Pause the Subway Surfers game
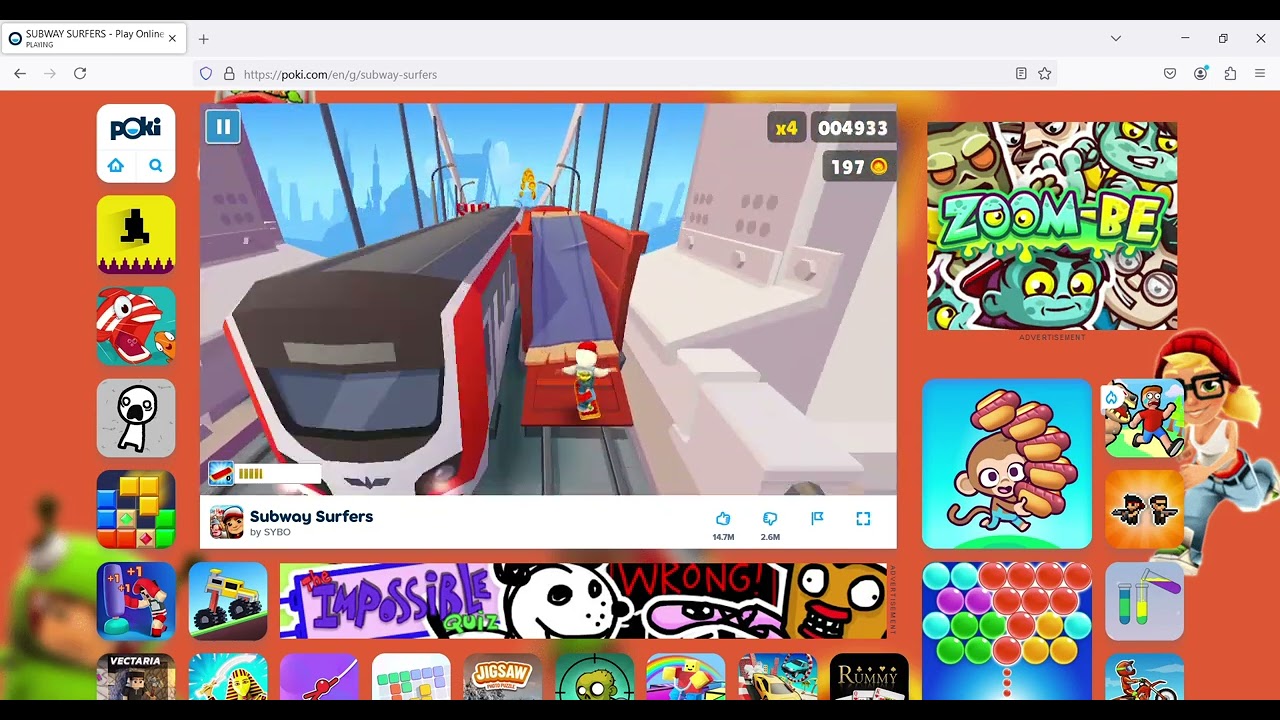 [223, 127]
